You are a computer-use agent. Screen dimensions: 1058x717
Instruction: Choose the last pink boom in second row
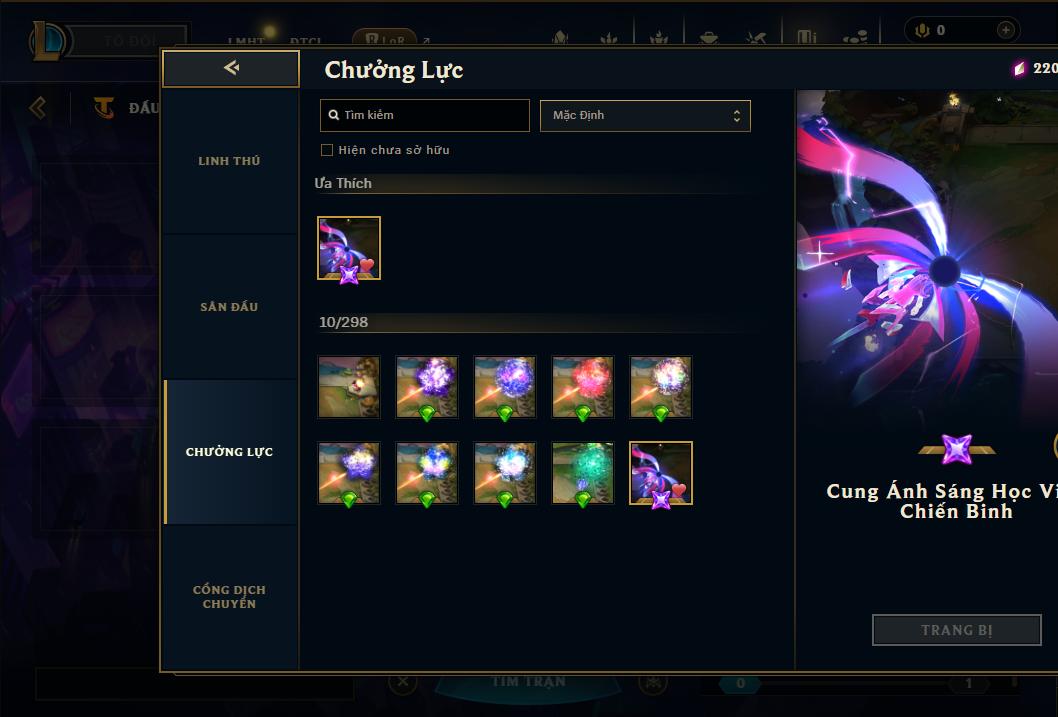tap(661, 473)
